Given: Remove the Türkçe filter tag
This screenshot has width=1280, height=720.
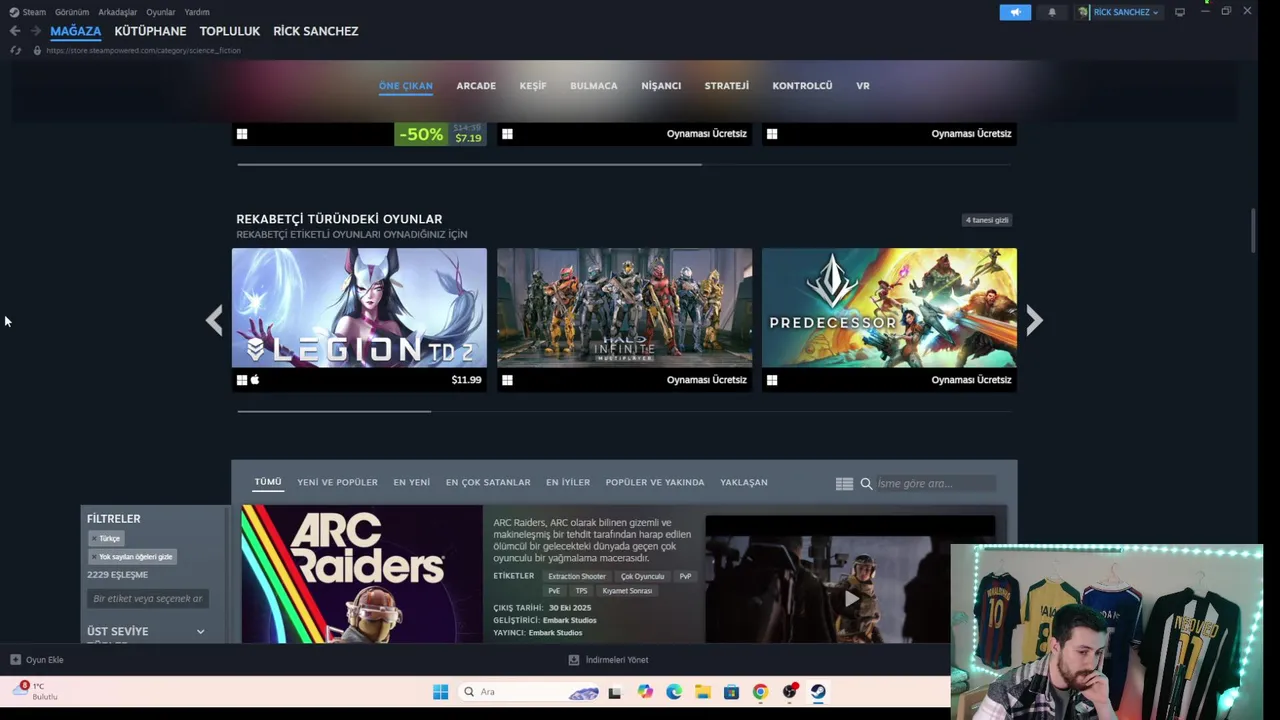Looking at the screenshot, I should click(x=95, y=538).
